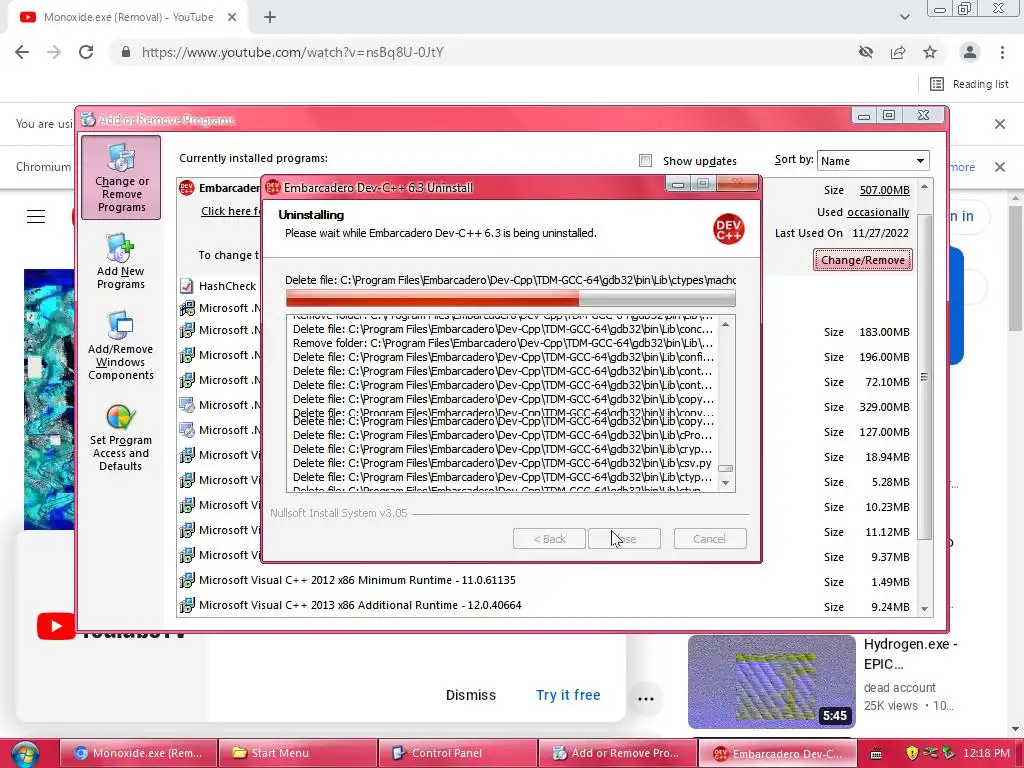Open more options on YouTube TV promo

pyautogui.click(x=645, y=698)
